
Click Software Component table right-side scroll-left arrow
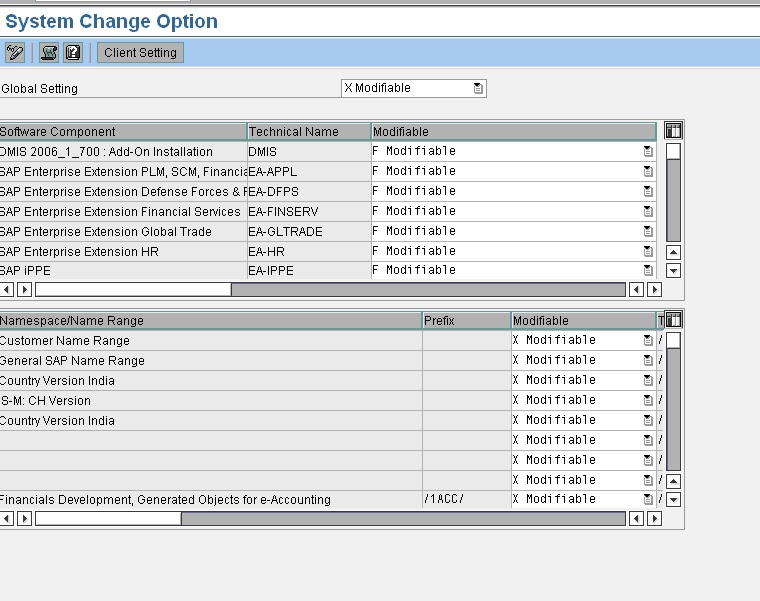[636, 290]
